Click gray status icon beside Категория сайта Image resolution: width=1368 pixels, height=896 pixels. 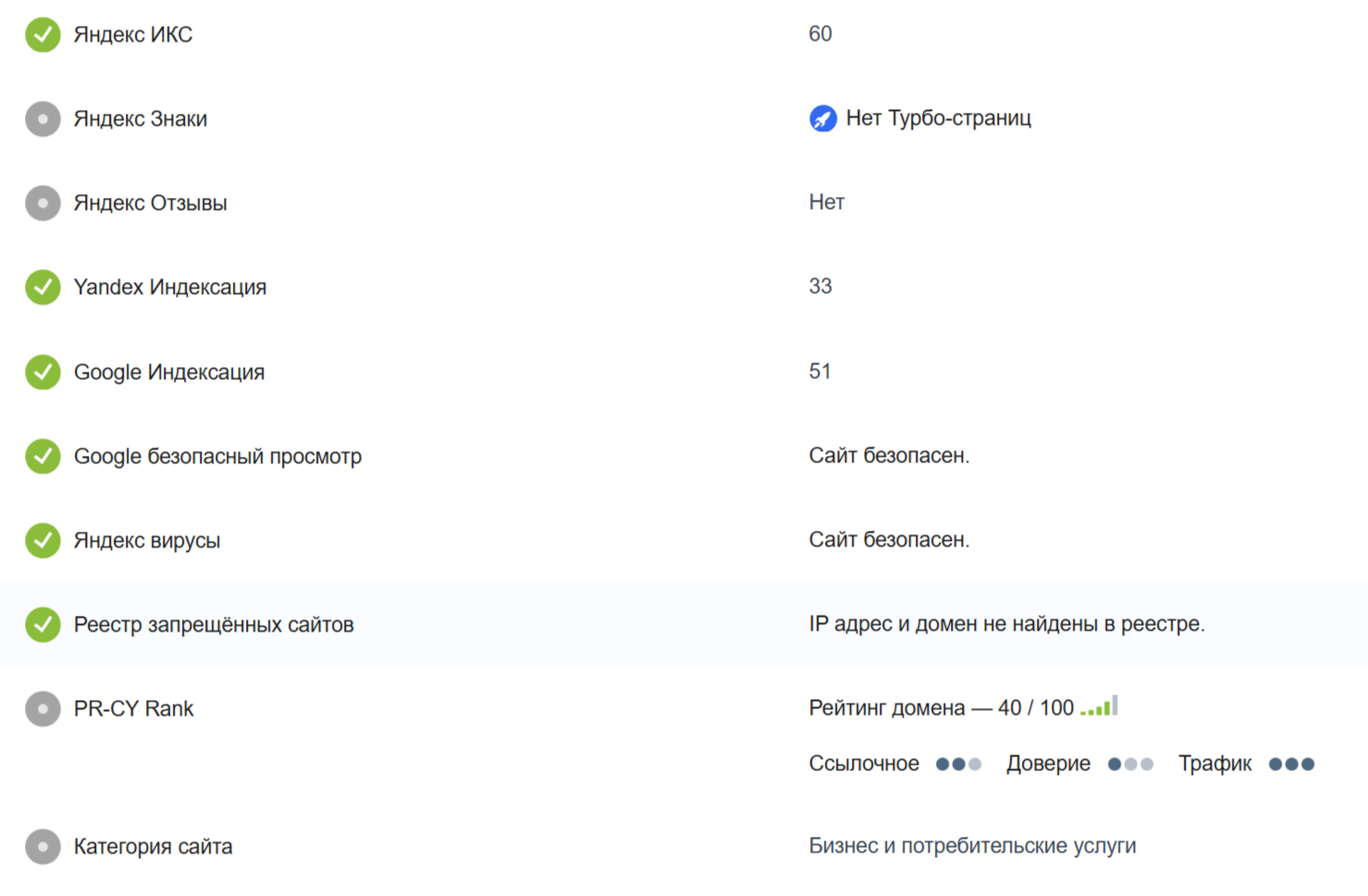pyautogui.click(x=43, y=846)
